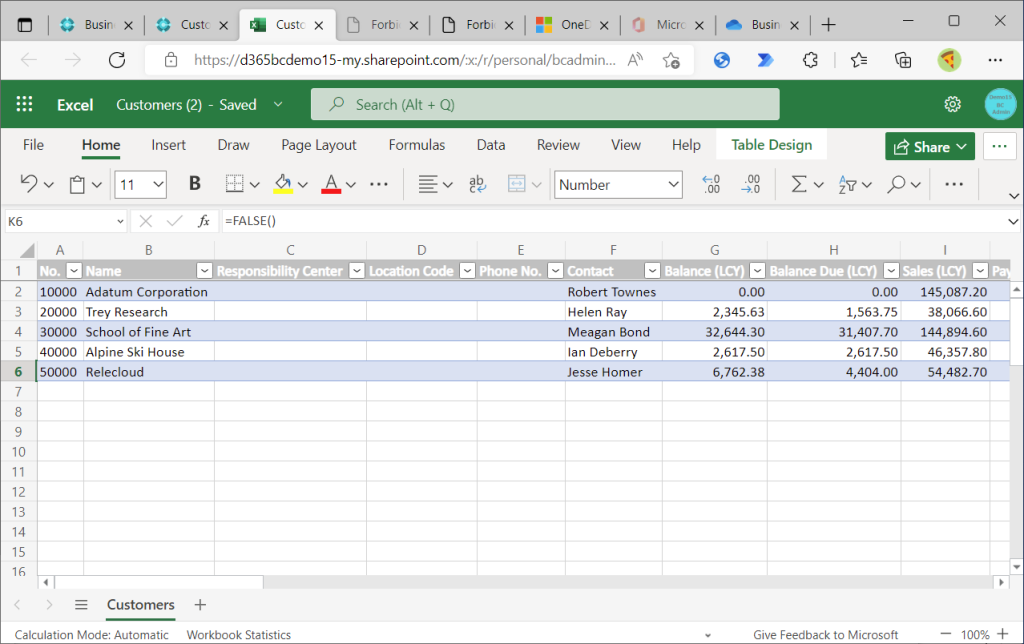Open browser settings and more menu
Viewport: 1024px width, 644px height.
pos(995,60)
